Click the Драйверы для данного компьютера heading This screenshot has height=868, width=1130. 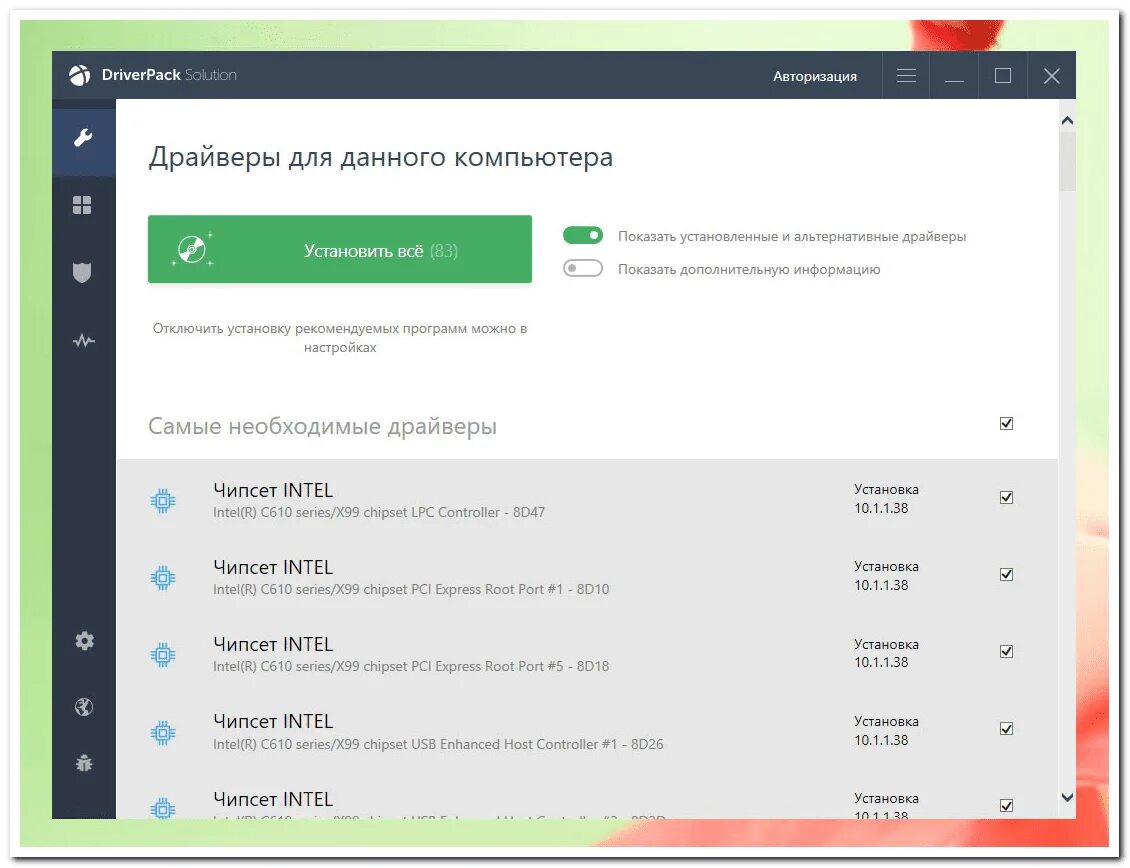pyautogui.click(x=381, y=157)
